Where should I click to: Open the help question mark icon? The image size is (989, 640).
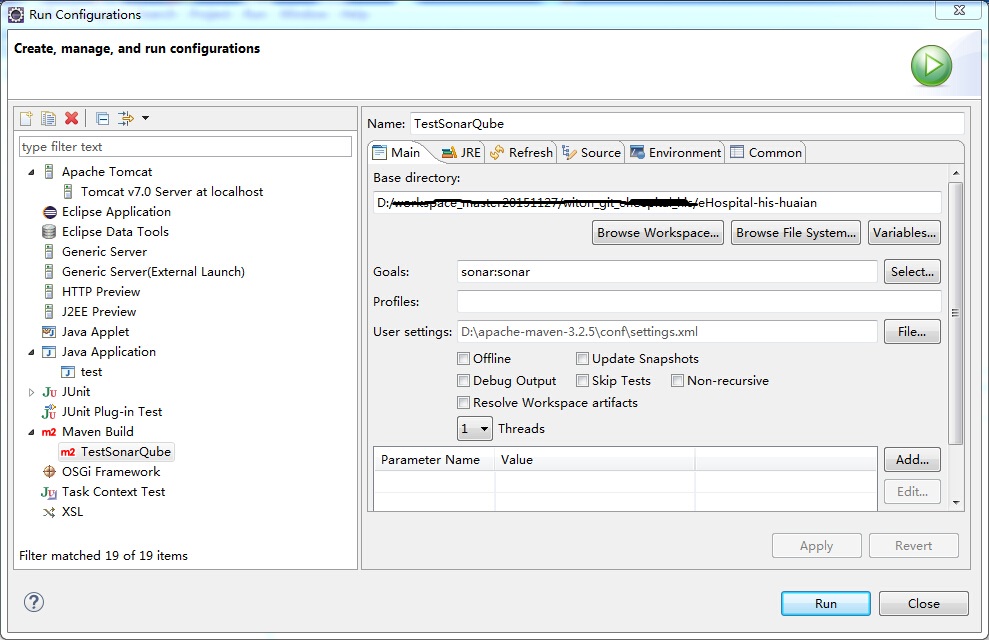(x=33, y=602)
